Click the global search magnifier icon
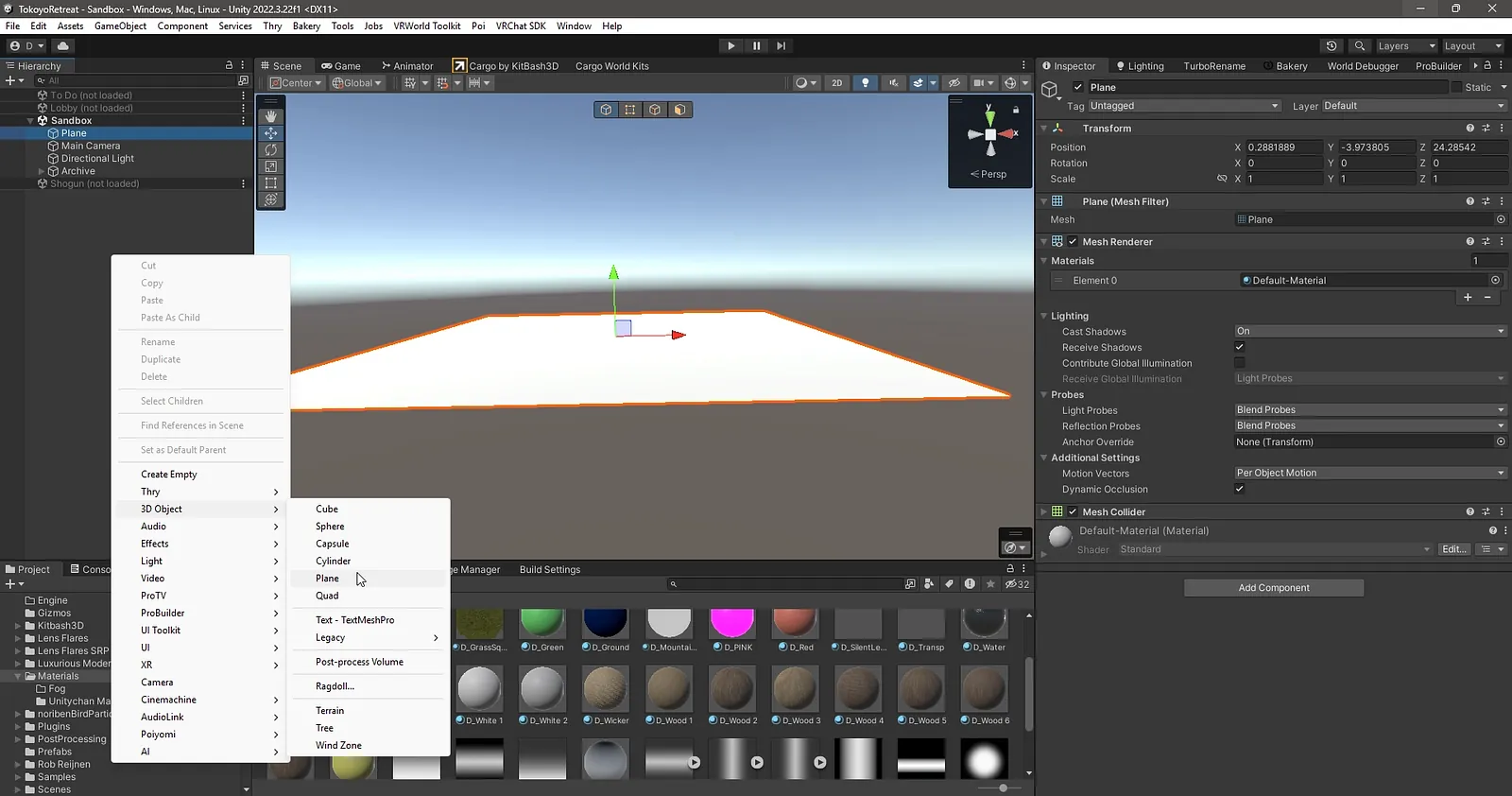This screenshot has width=1512, height=796. pos(1359,45)
